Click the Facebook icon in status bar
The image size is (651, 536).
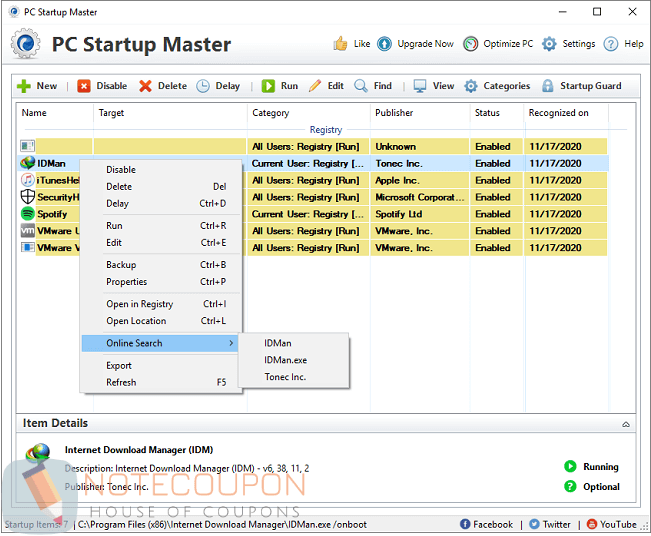coord(465,524)
